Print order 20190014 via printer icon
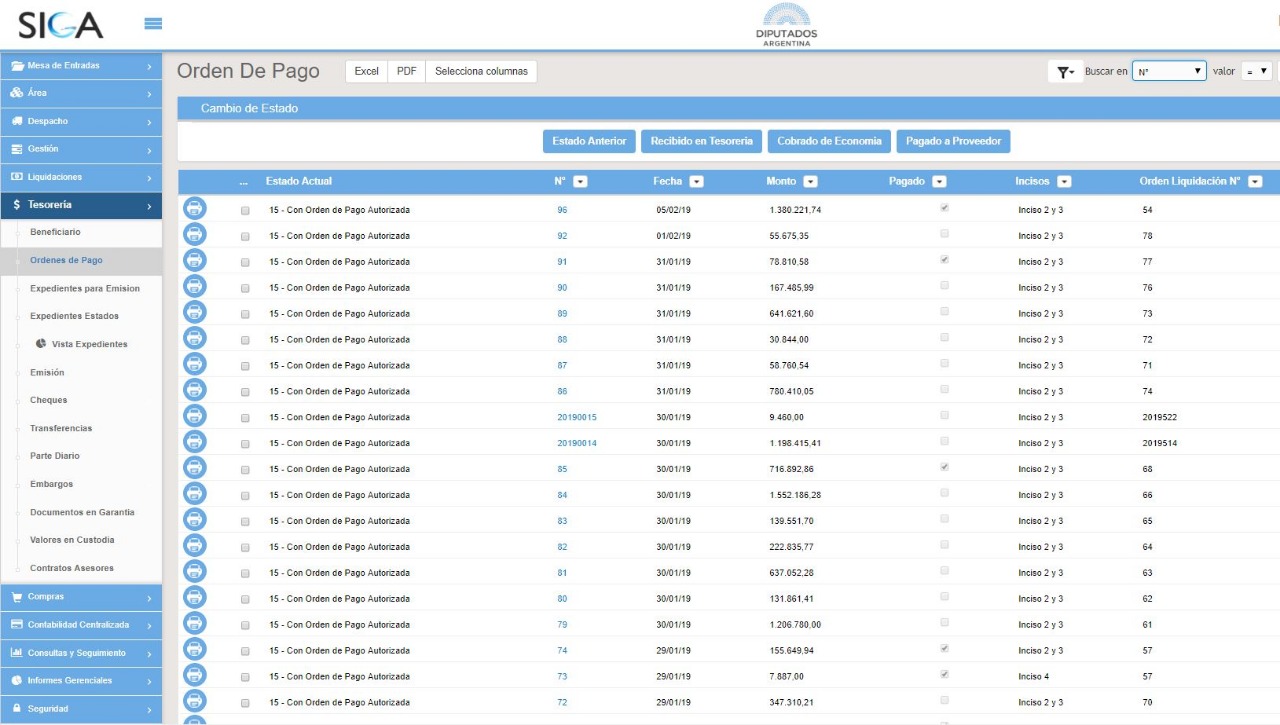 [195, 442]
